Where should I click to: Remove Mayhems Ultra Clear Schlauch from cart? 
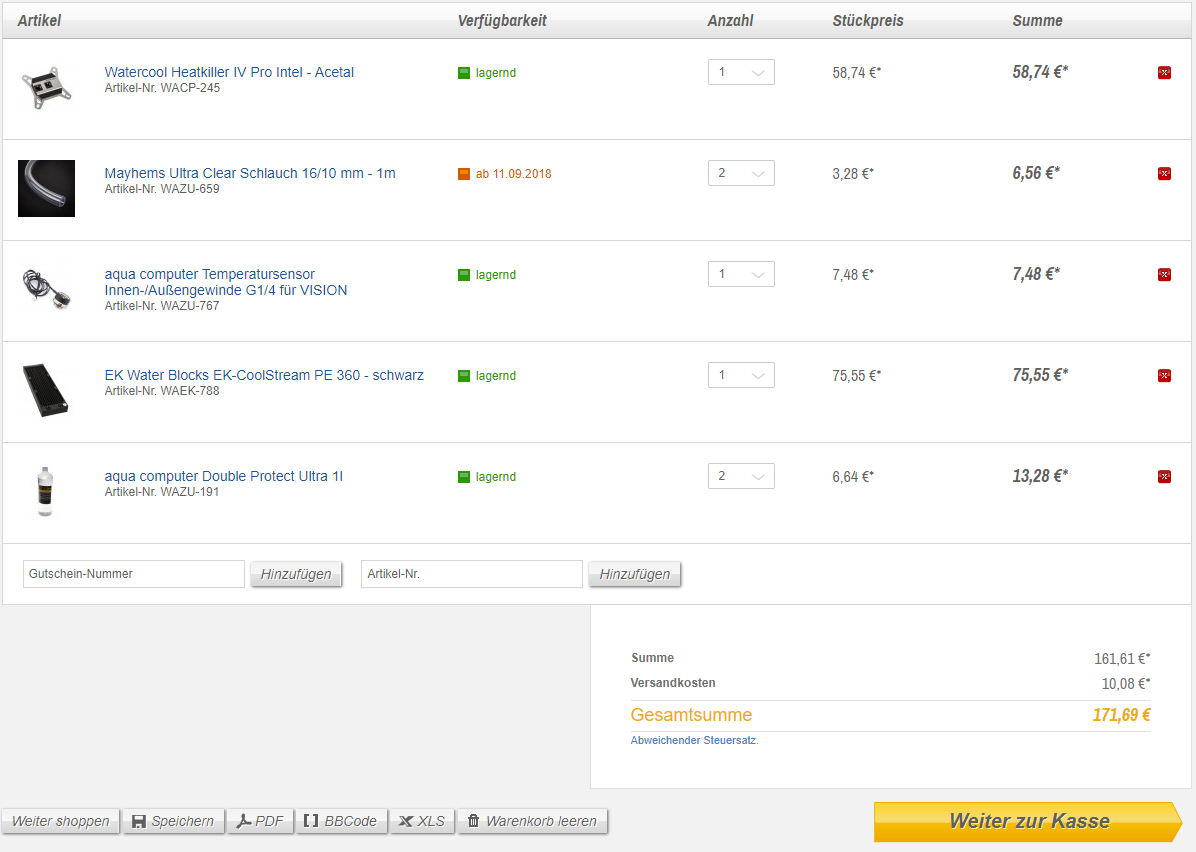click(1164, 173)
